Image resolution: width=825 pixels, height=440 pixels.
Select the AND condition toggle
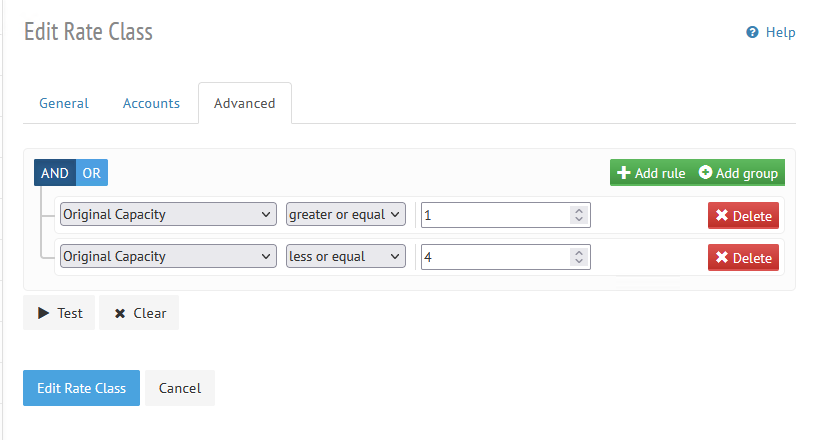[55, 173]
